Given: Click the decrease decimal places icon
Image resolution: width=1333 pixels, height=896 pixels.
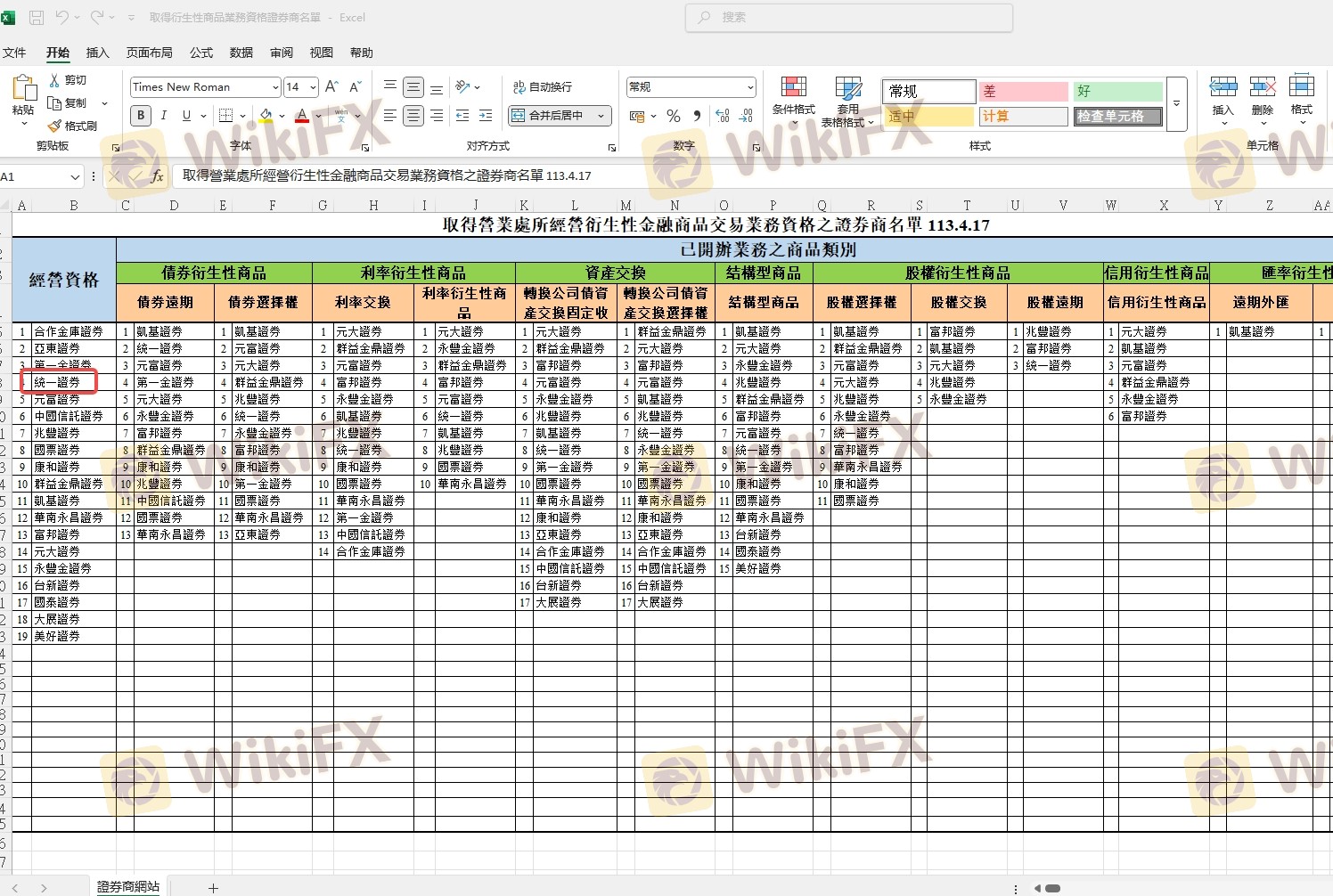Looking at the screenshot, I should [747, 116].
